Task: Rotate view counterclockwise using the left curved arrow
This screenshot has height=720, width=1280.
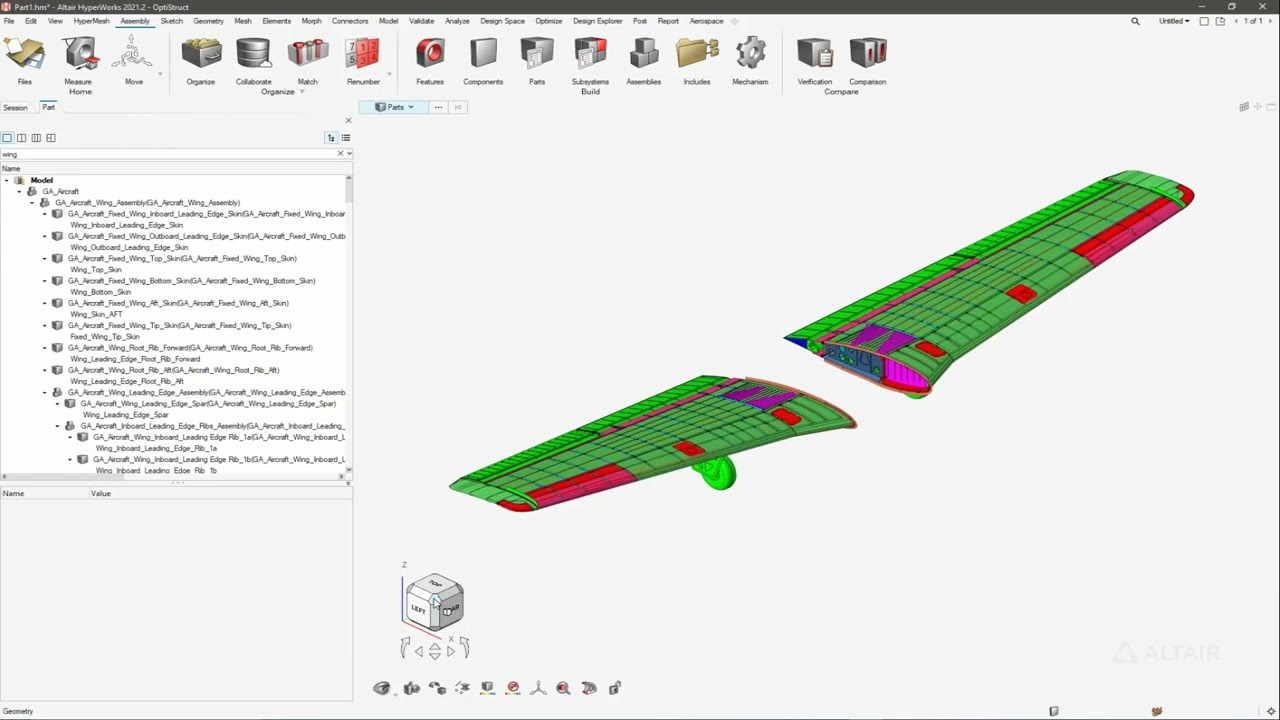Action: pos(405,648)
